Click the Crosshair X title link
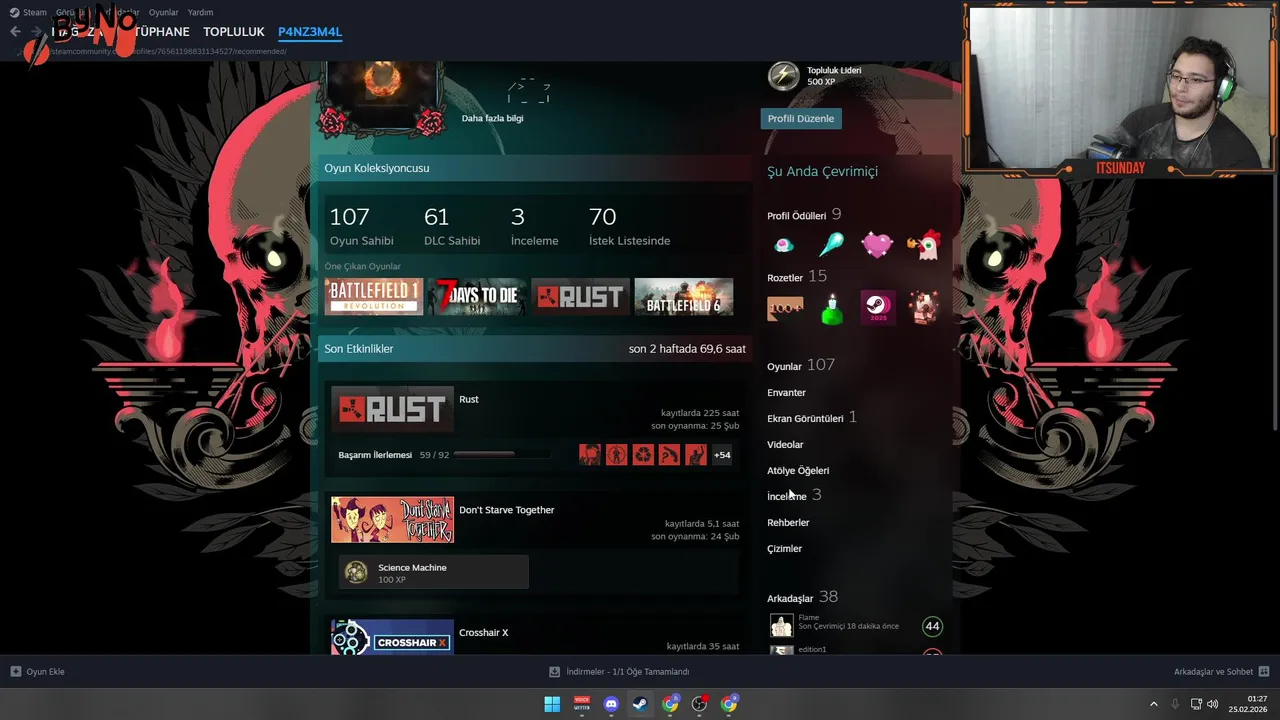Image resolution: width=1280 pixels, height=720 pixels. [484, 633]
